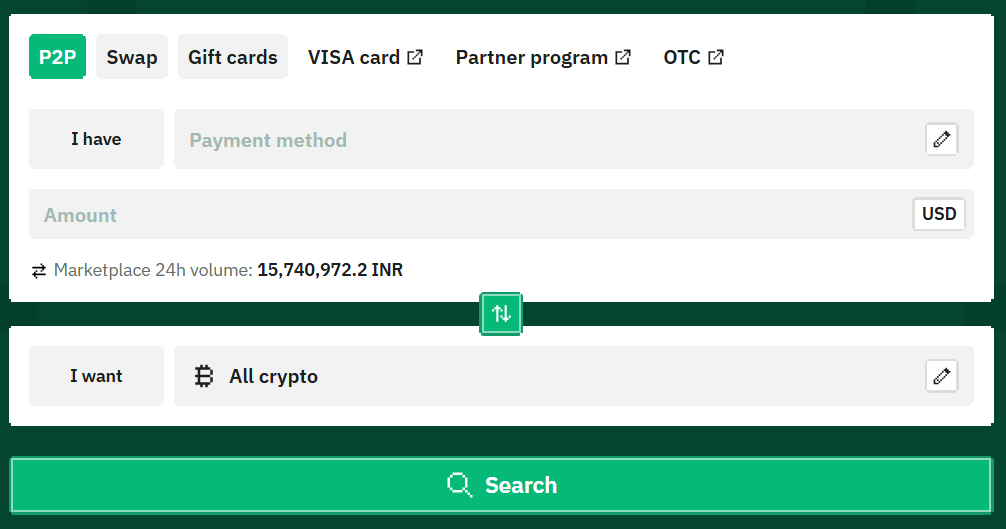The width and height of the screenshot is (1006, 529).
Task: Click the Payment method field
Action: 540,140
